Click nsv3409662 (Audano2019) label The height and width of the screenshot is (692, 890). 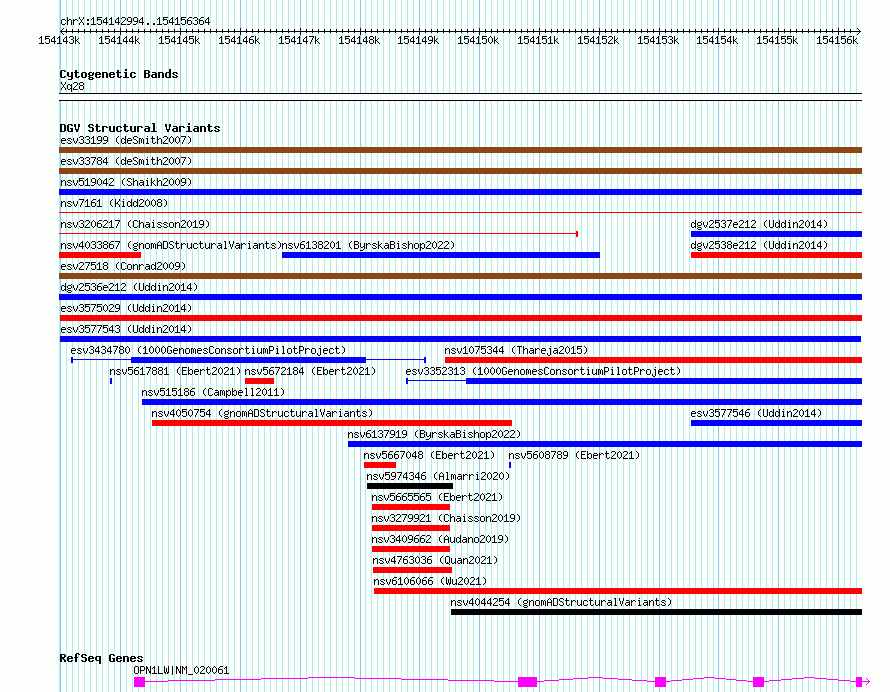(440, 539)
